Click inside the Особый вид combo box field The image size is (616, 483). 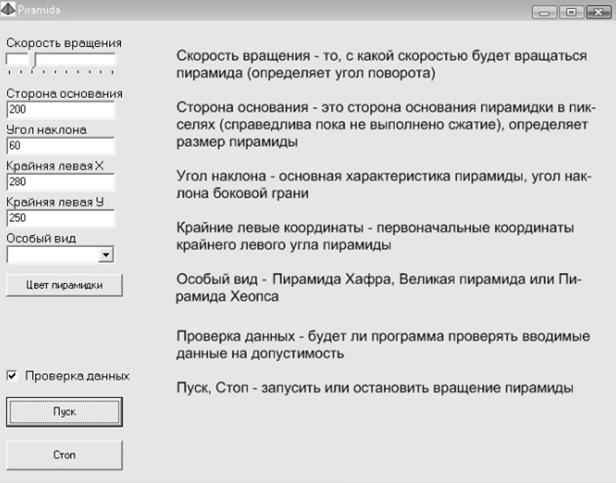click(x=52, y=255)
